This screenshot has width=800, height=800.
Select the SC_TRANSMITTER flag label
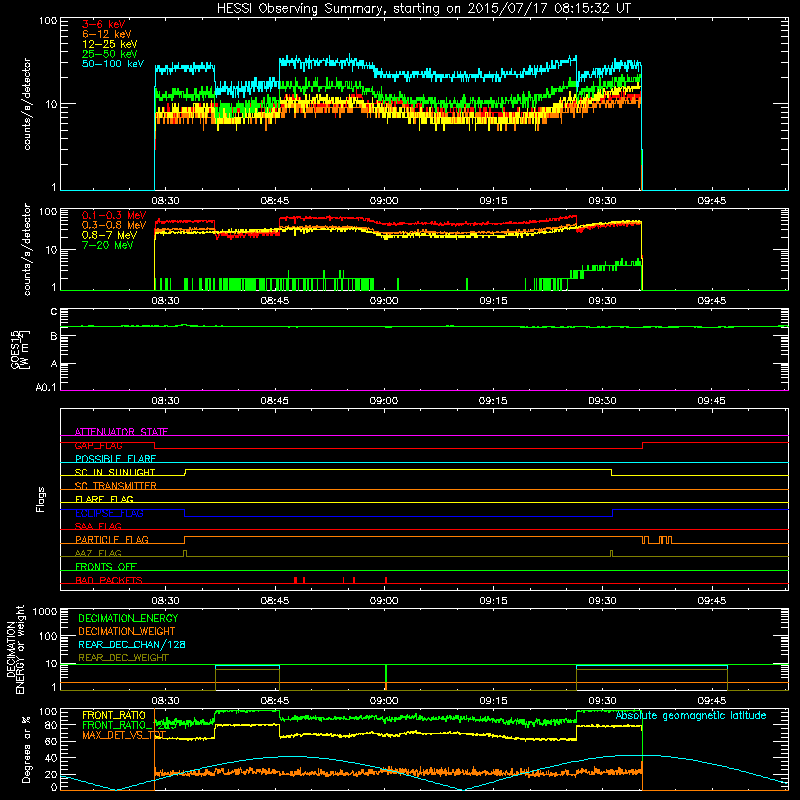click(x=116, y=486)
